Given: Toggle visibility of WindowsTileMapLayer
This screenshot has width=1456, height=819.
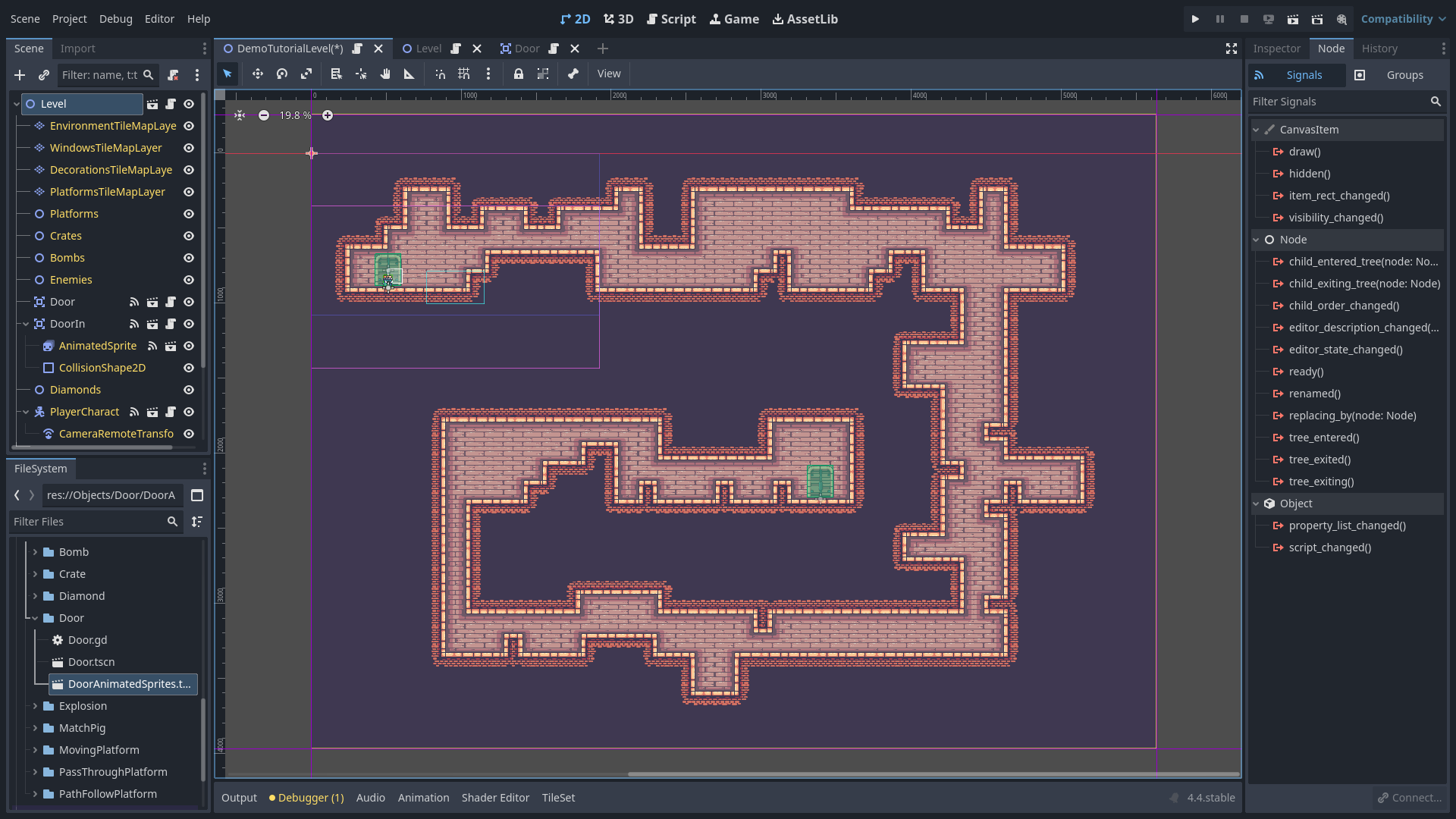Looking at the screenshot, I should tap(189, 148).
